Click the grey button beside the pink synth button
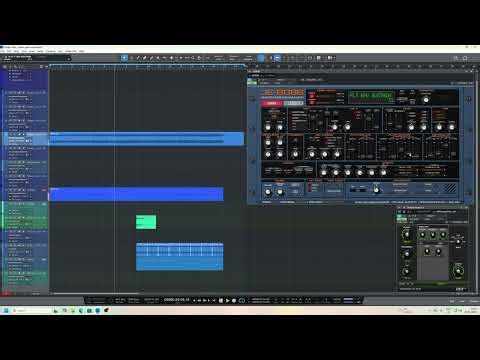Screen dimensions: 480x360 pyautogui.click(x=294, y=103)
